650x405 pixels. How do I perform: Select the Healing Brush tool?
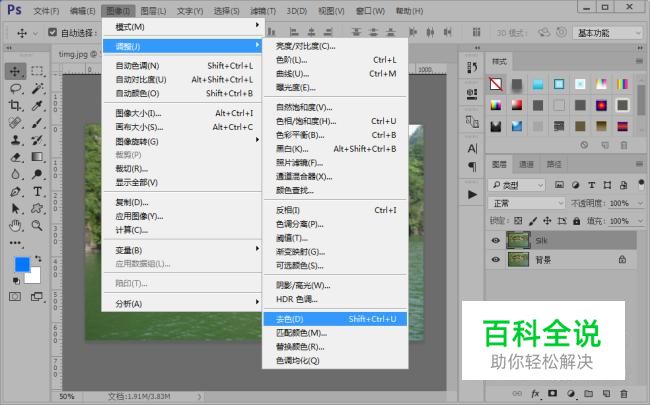click(15, 123)
